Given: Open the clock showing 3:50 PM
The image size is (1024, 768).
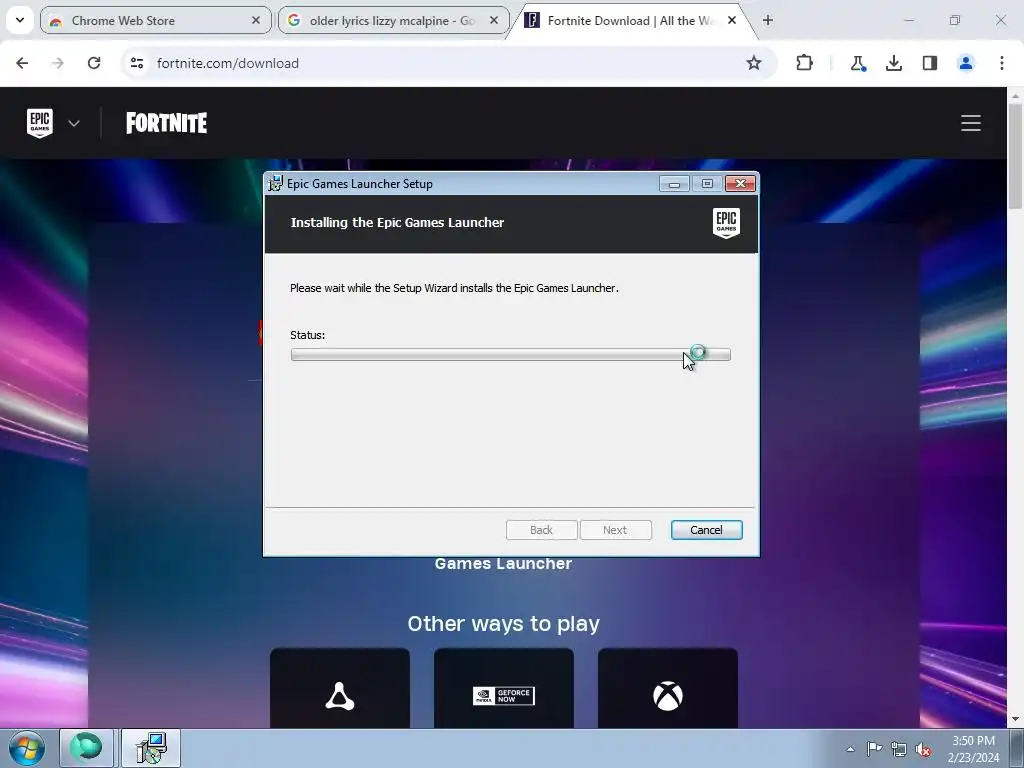Looking at the screenshot, I should tap(973, 749).
